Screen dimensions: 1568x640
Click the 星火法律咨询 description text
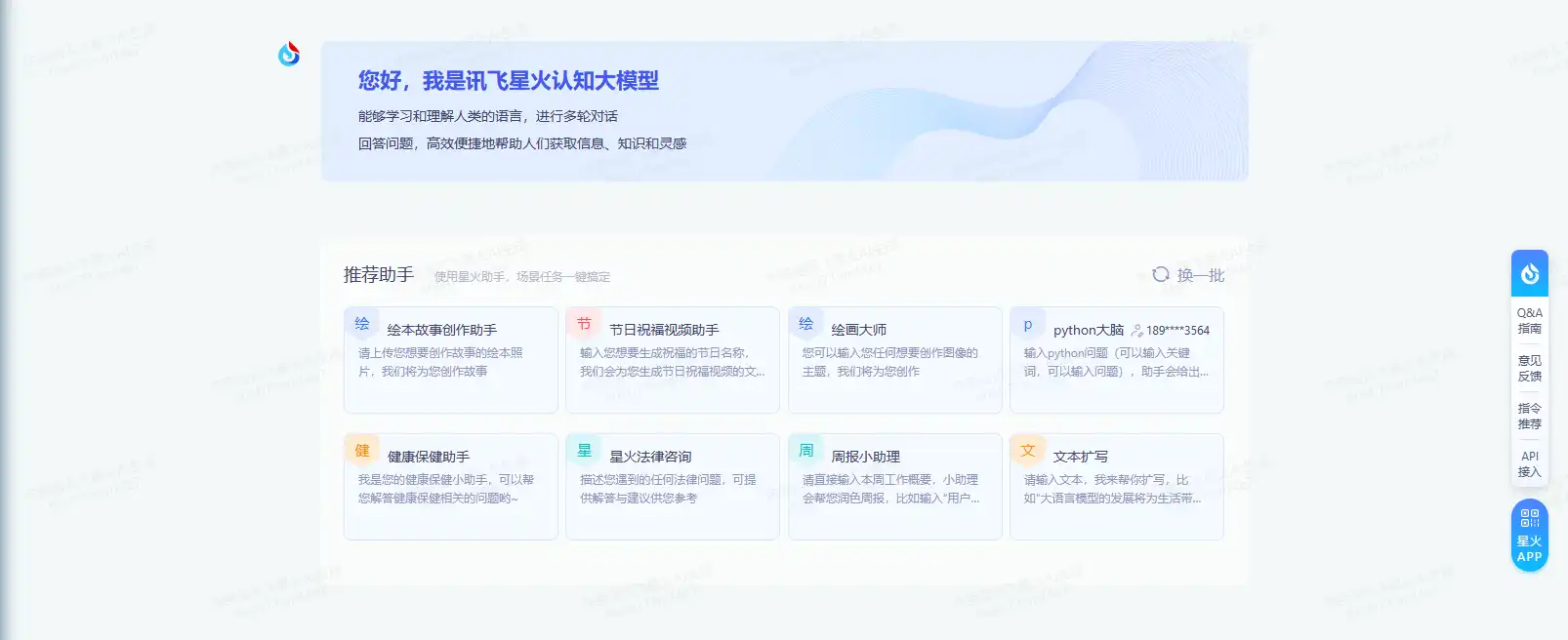668,489
